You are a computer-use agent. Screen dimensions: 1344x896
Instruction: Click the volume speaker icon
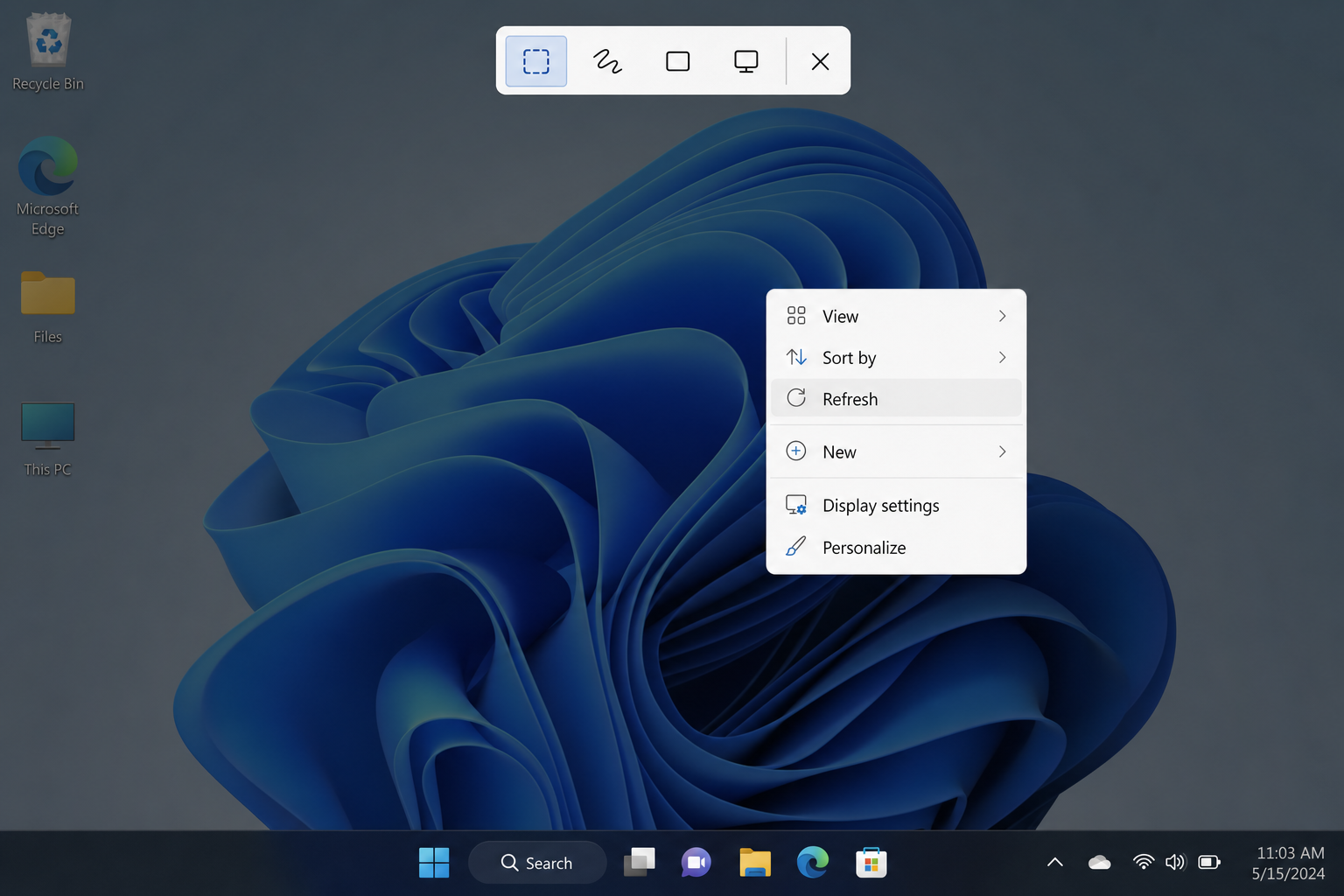click(1175, 863)
